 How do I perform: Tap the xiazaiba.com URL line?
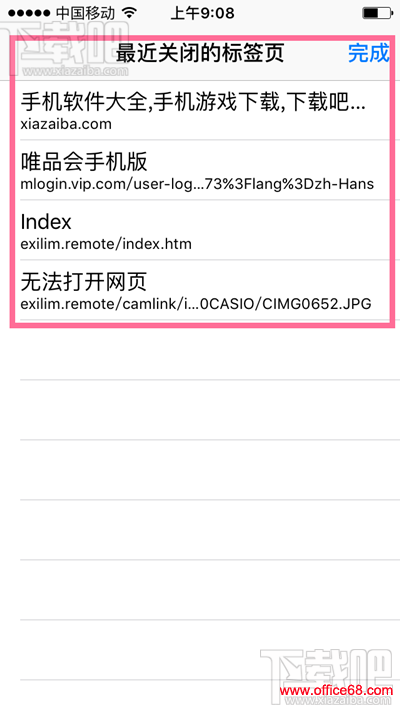coord(66,124)
